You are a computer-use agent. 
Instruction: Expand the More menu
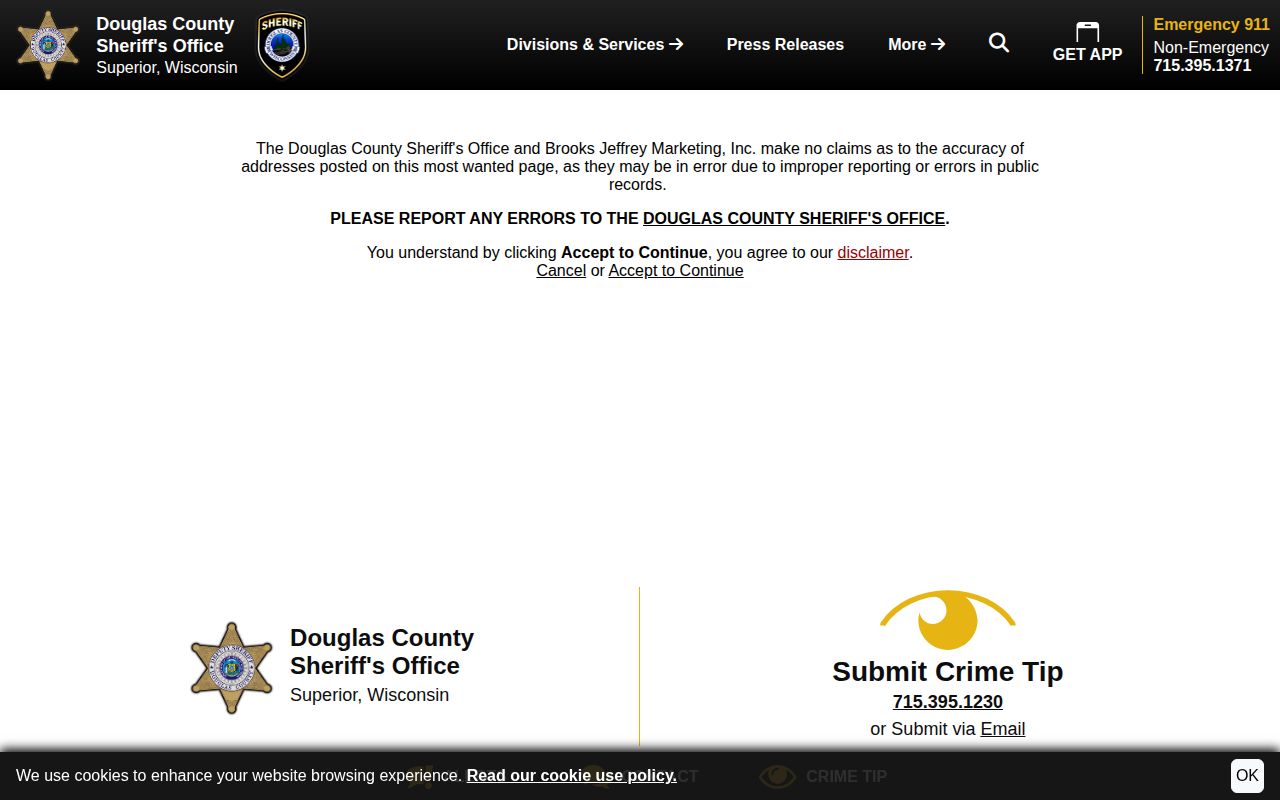coord(917,44)
